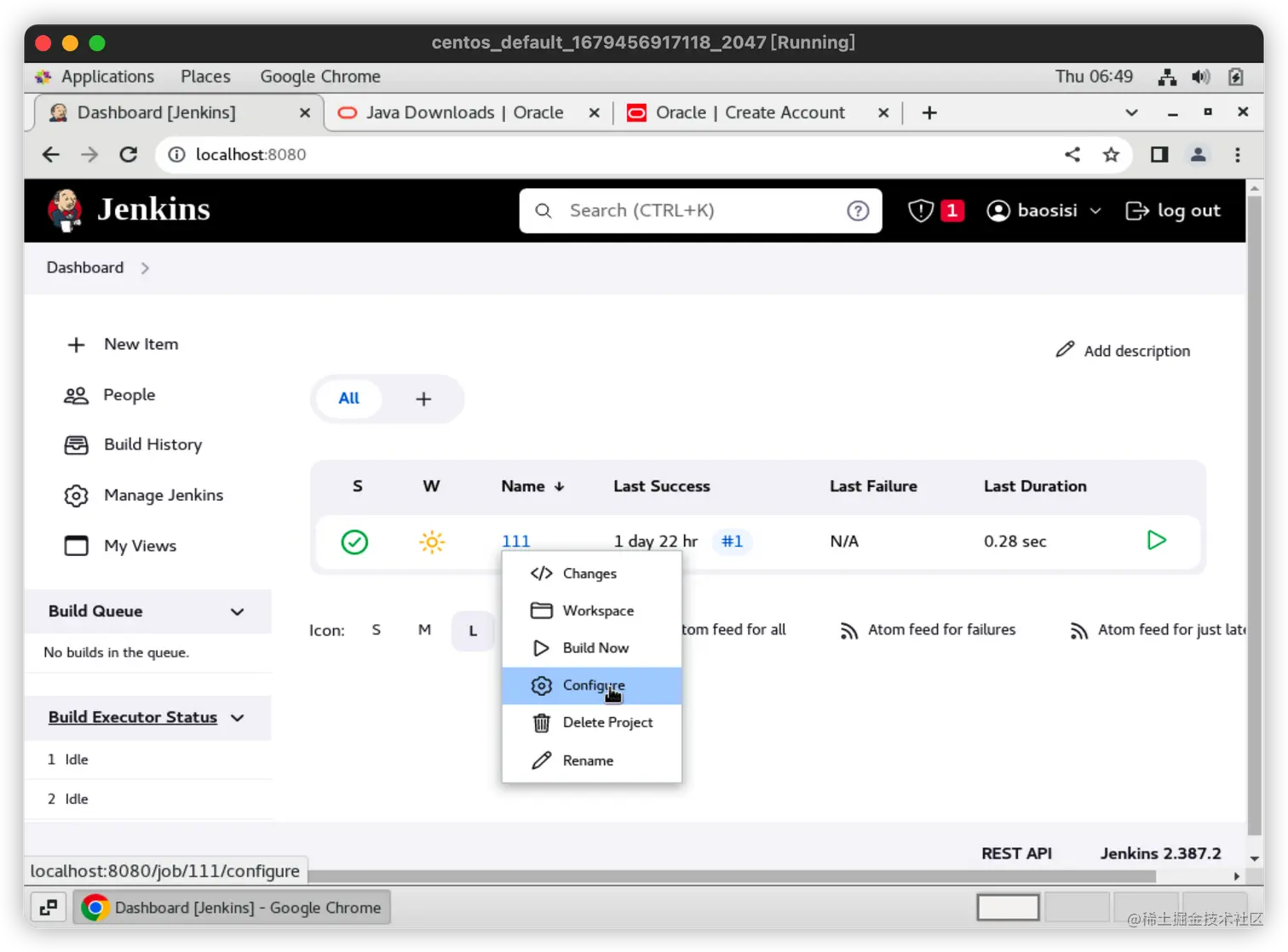Schedule a build with the green play icon

(1156, 540)
